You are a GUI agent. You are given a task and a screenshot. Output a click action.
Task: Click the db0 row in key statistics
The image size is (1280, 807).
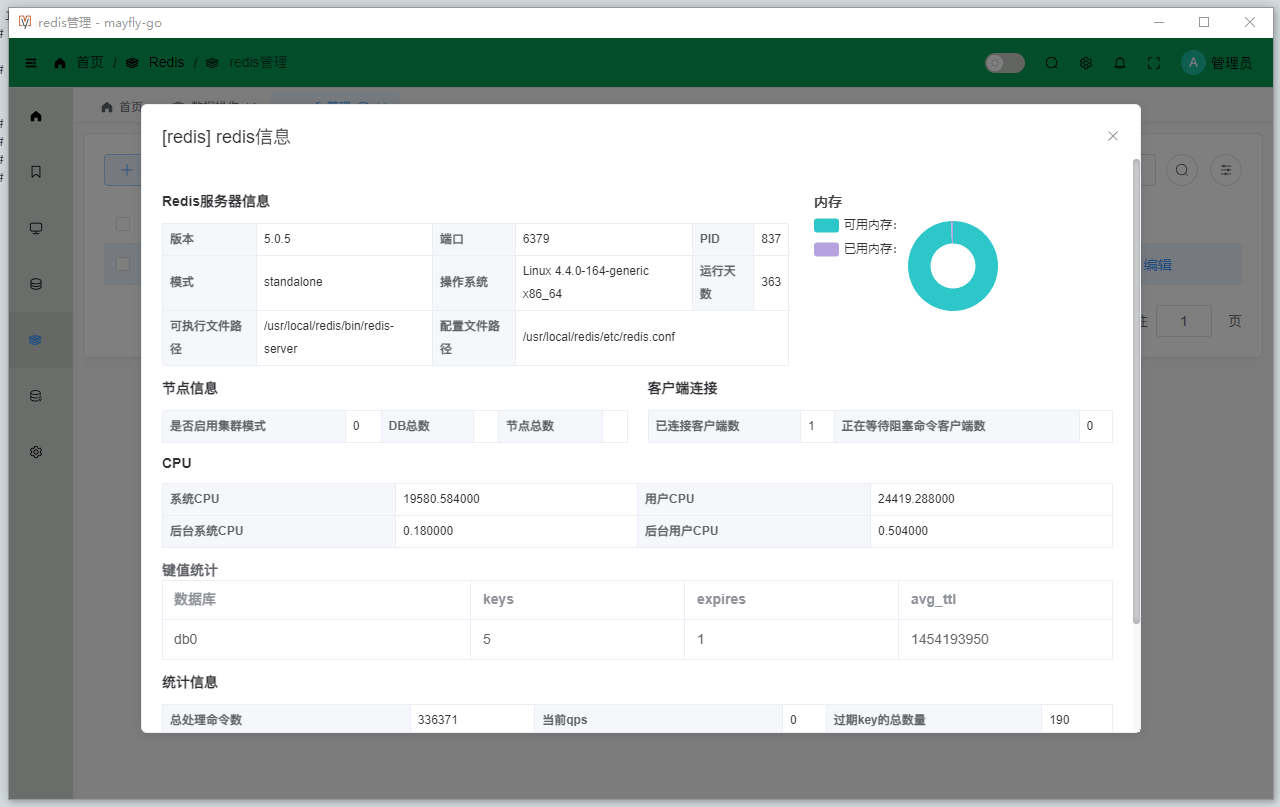[x=637, y=639]
